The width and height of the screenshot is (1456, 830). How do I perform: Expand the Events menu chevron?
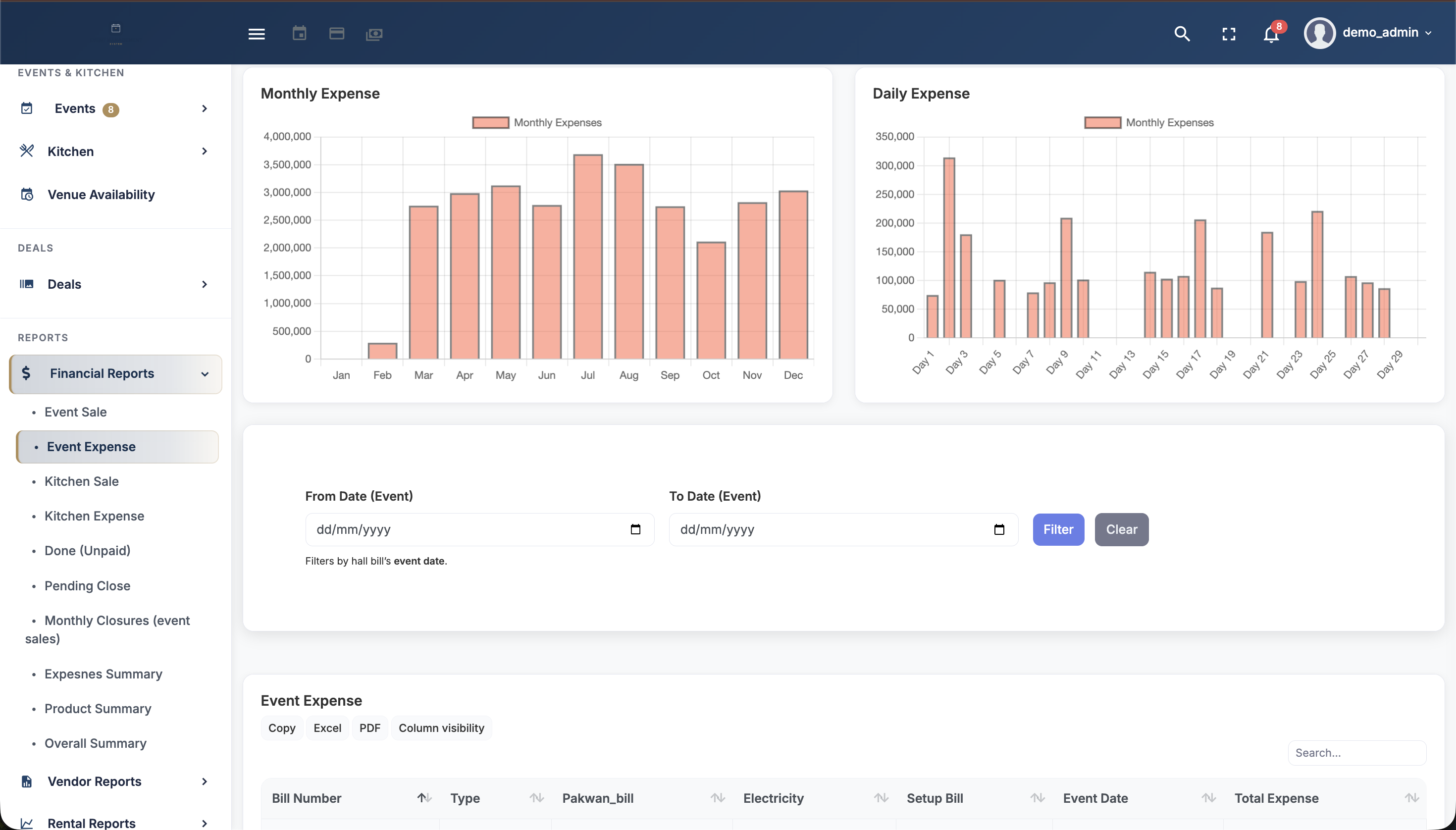pyautogui.click(x=205, y=108)
